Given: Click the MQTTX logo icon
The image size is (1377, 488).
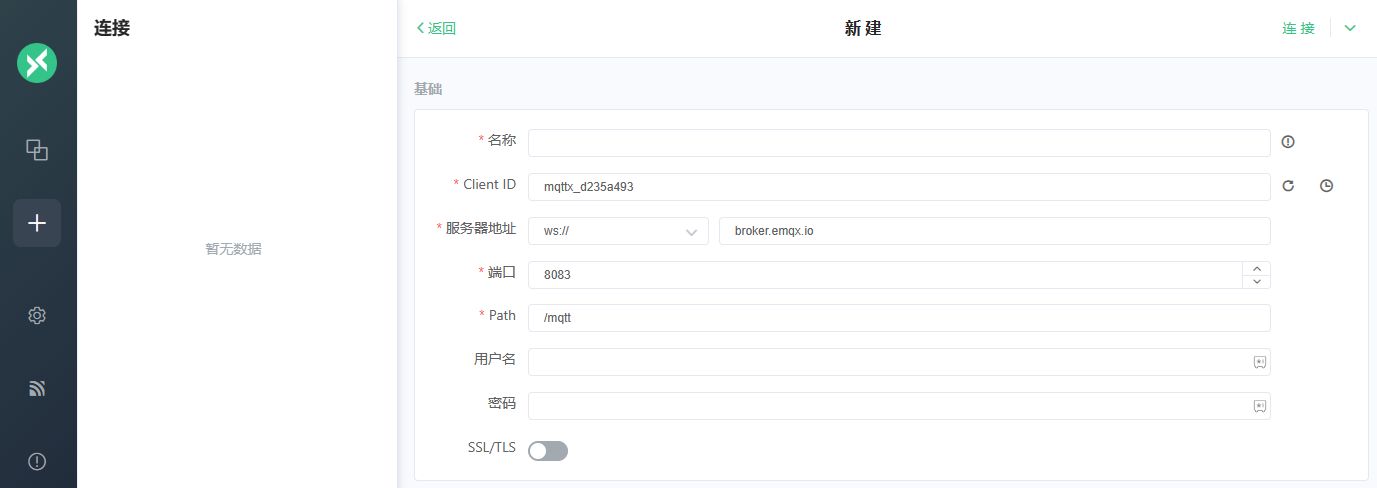Looking at the screenshot, I should point(37,63).
